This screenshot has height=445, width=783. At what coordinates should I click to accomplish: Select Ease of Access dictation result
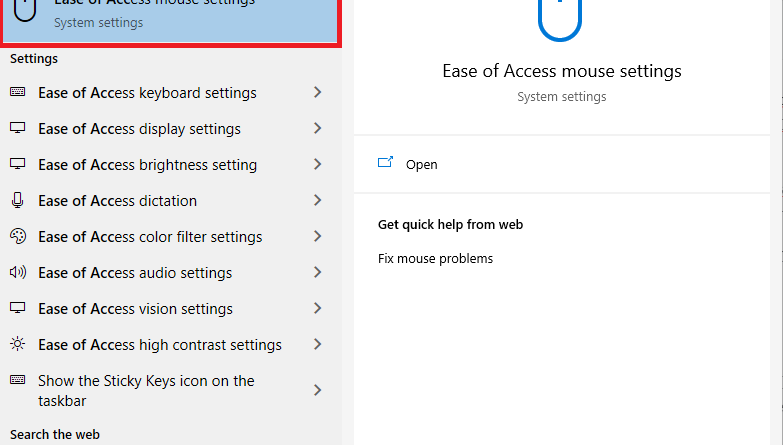[171, 201]
